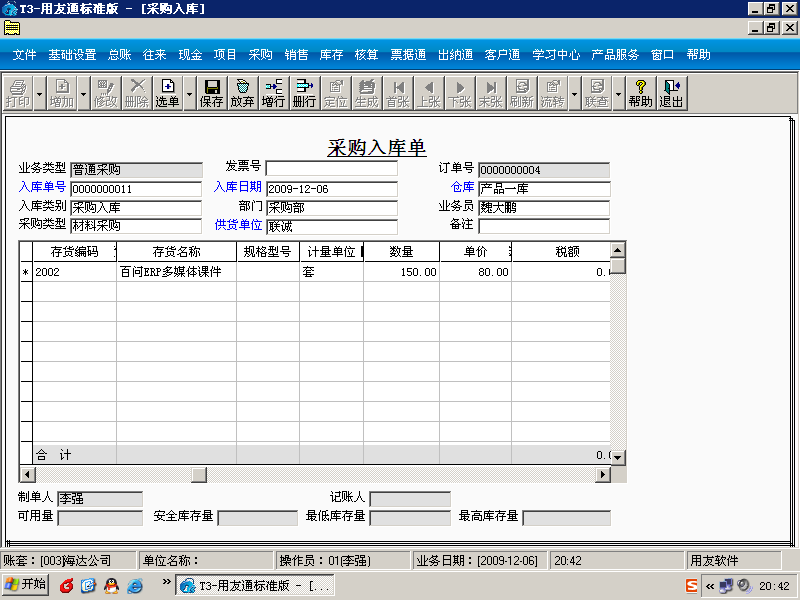
Task: Click the 流转 transfer icon
Action: pyautogui.click(x=553, y=93)
